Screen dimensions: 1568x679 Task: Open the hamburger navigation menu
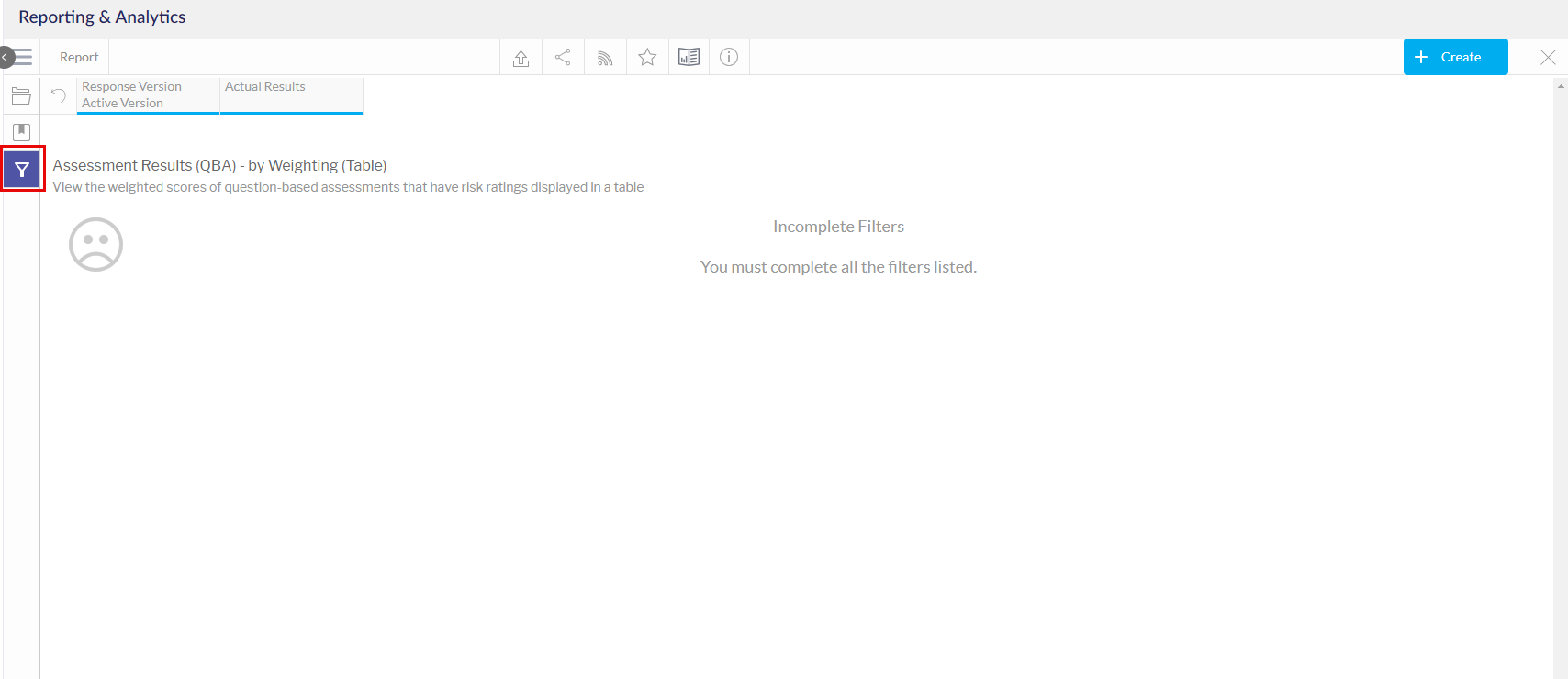(x=25, y=57)
